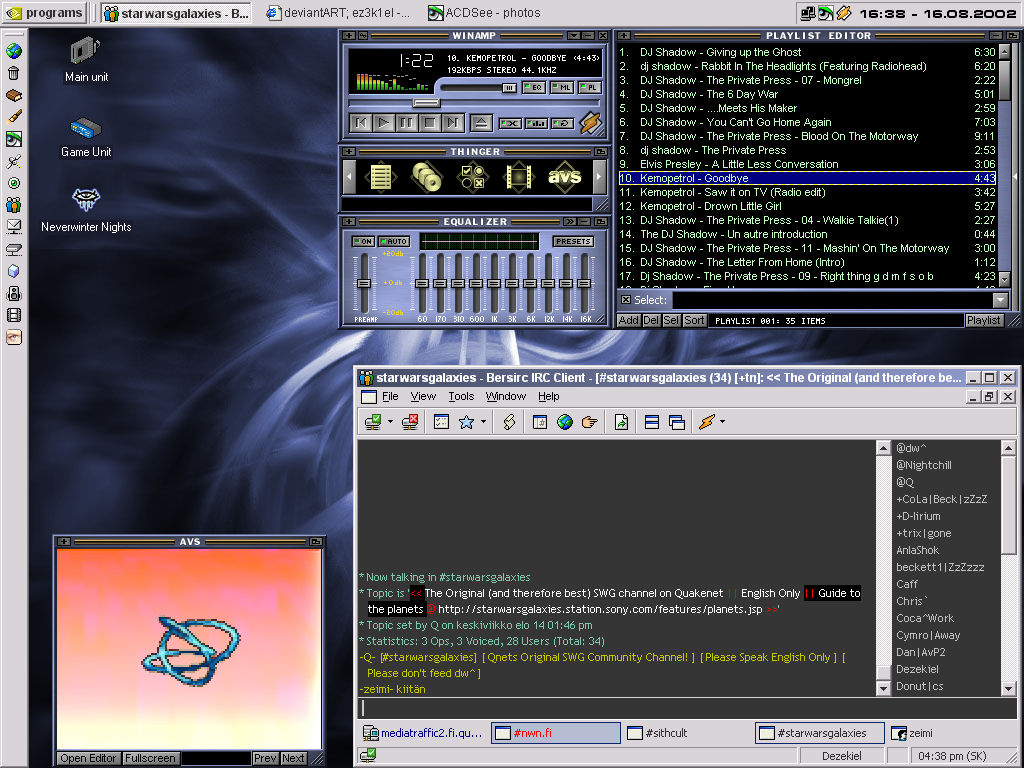Select playlist track Kemopetrol - Saw it on TV
Image resolution: width=1024 pixels, height=768 pixels.
pyautogui.click(x=807, y=192)
